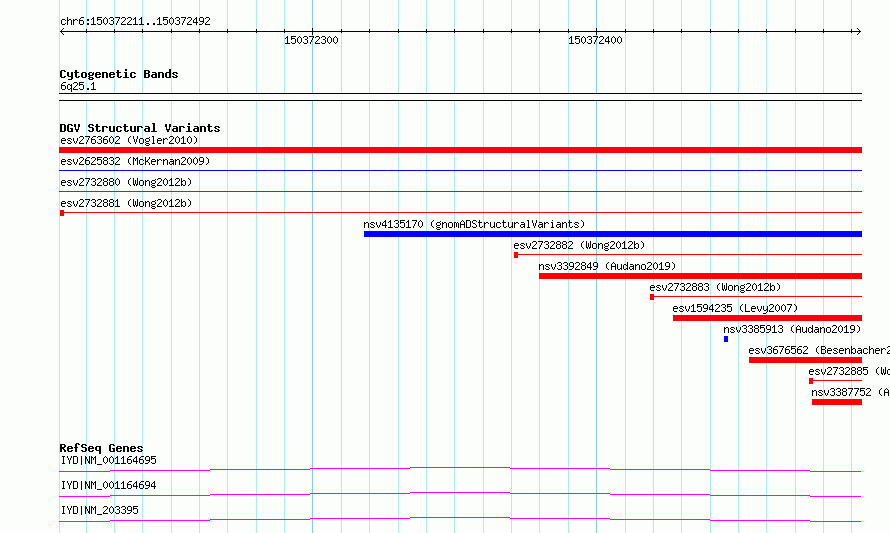Open the DGV Structural Variants track title
This screenshot has width=890, height=533.
click(140, 128)
